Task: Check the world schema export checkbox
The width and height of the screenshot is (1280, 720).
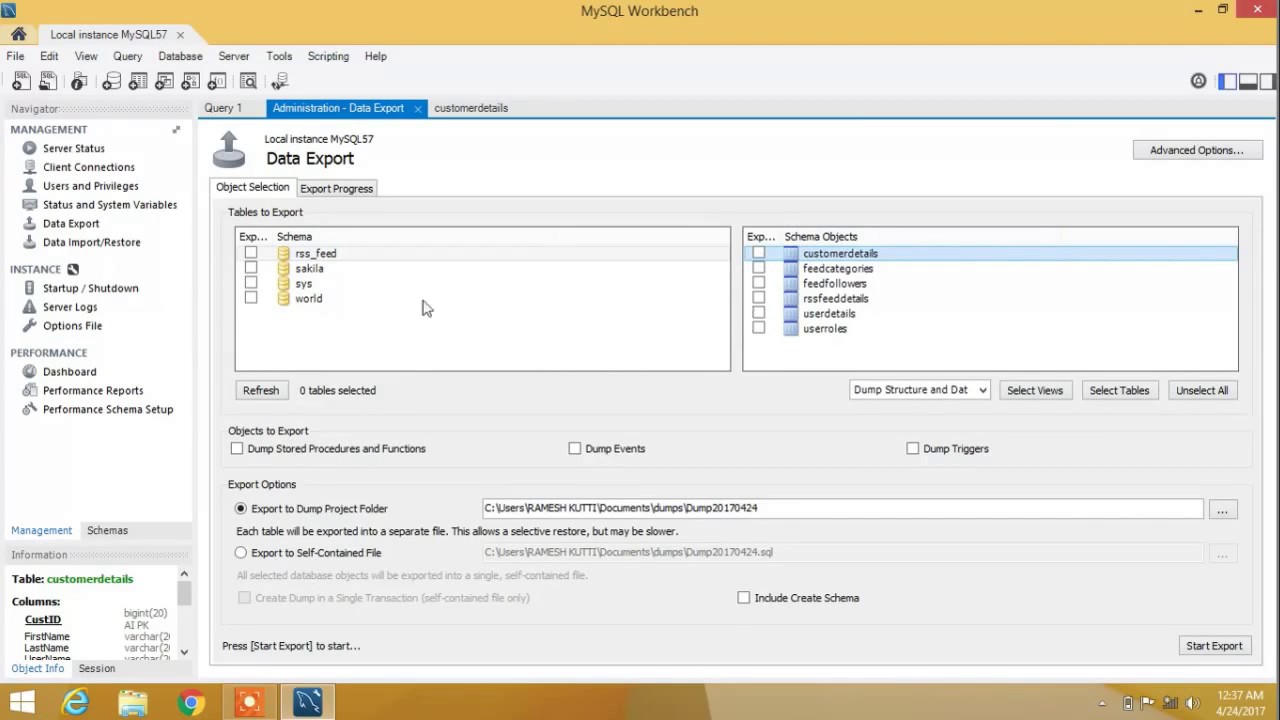Action: click(x=251, y=299)
